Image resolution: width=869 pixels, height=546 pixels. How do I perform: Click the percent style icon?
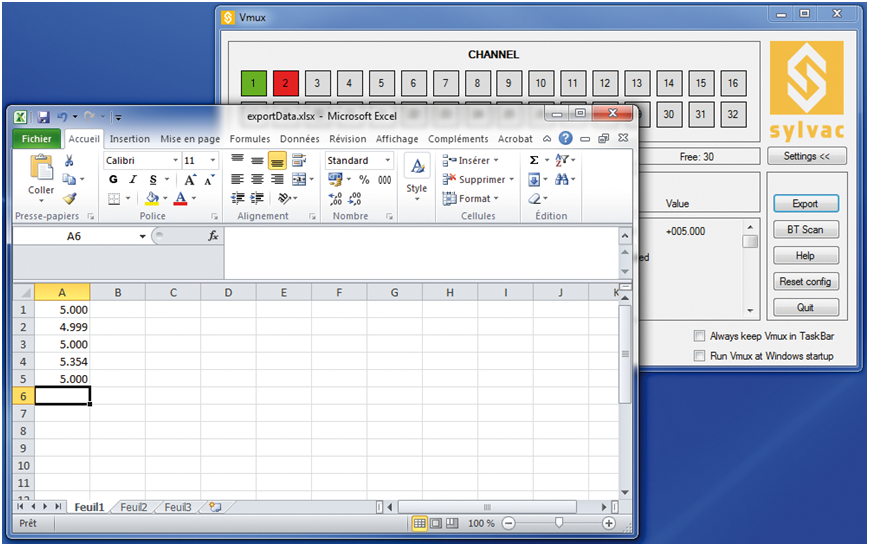364,180
